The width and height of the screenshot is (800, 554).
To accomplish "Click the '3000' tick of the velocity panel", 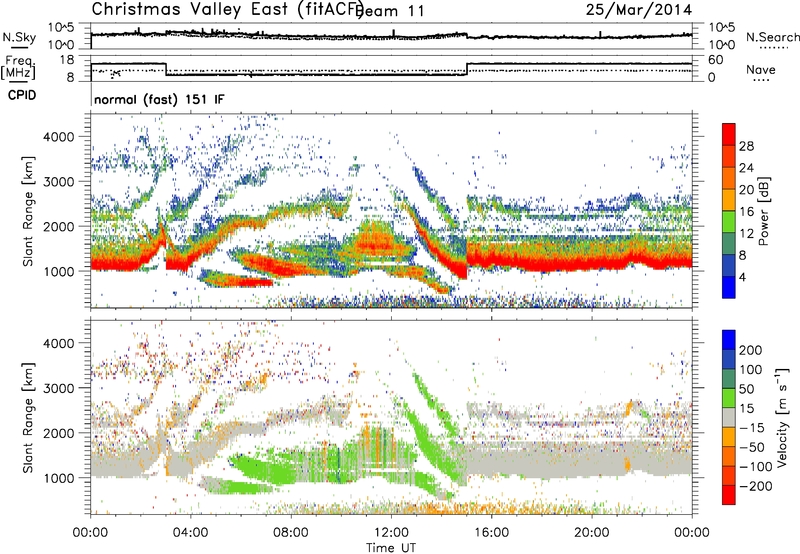I will pos(59,388).
